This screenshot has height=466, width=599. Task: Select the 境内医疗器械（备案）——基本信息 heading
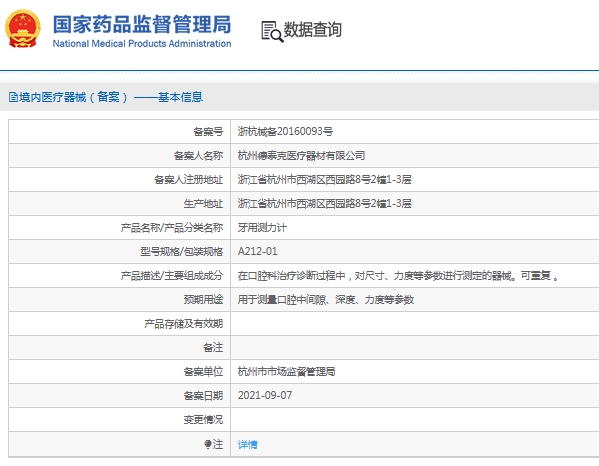coord(111,97)
